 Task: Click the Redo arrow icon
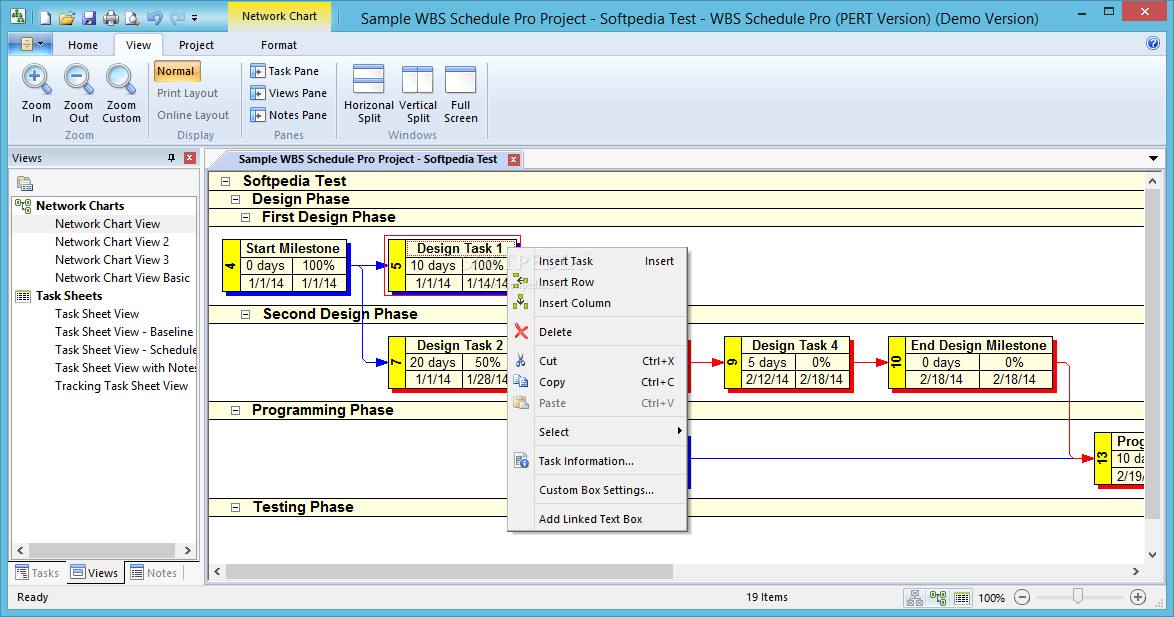177,17
